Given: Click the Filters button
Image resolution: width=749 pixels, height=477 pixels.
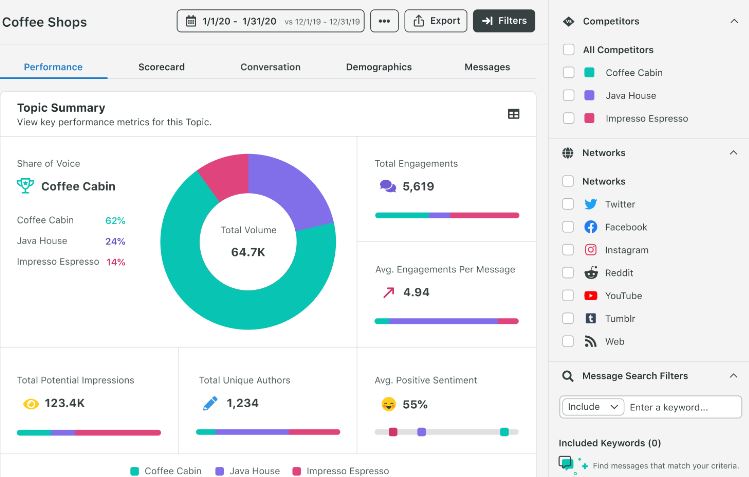Looking at the screenshot, I should click(x=504, y=21).
